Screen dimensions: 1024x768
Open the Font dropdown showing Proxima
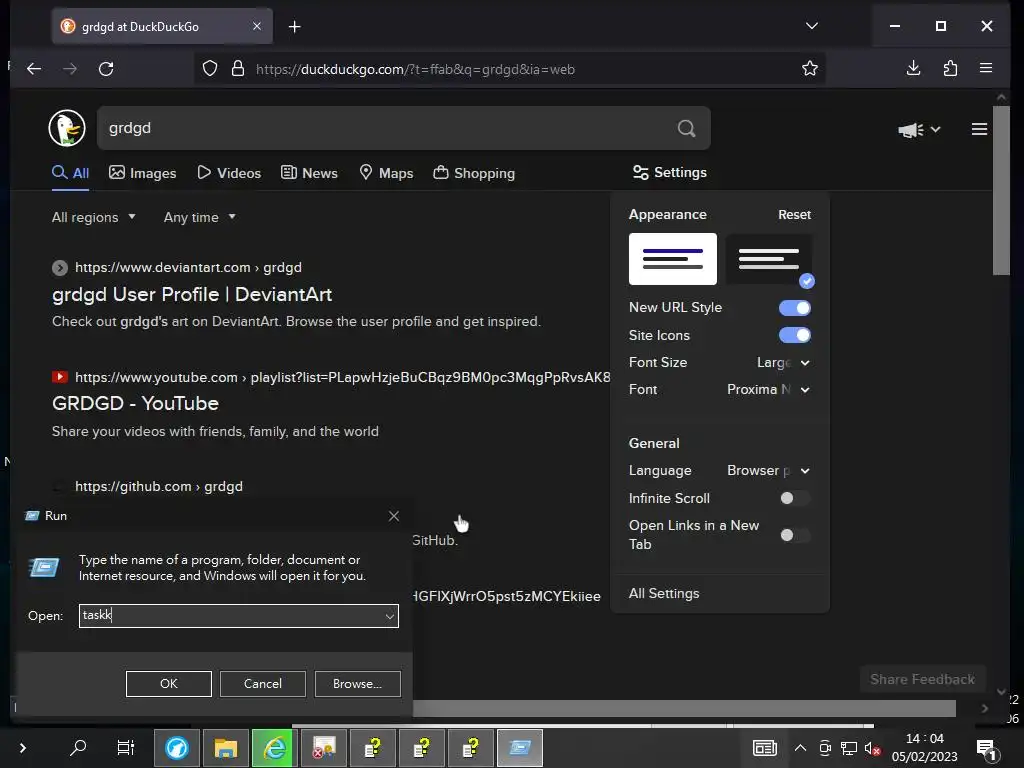769,390
